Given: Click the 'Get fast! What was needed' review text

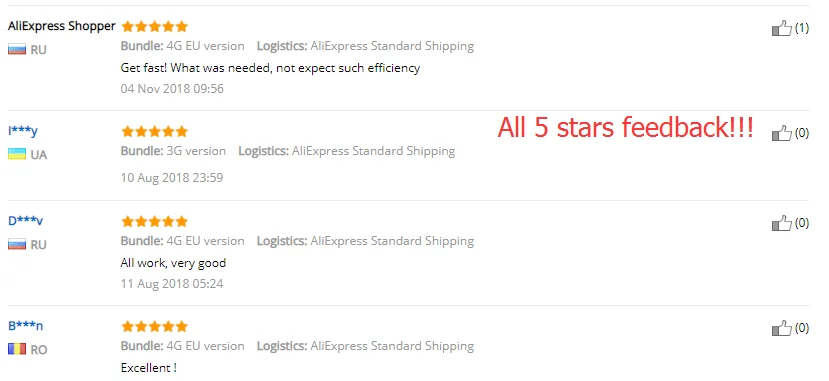Looking at the screenshot, I should pos(270,68).
